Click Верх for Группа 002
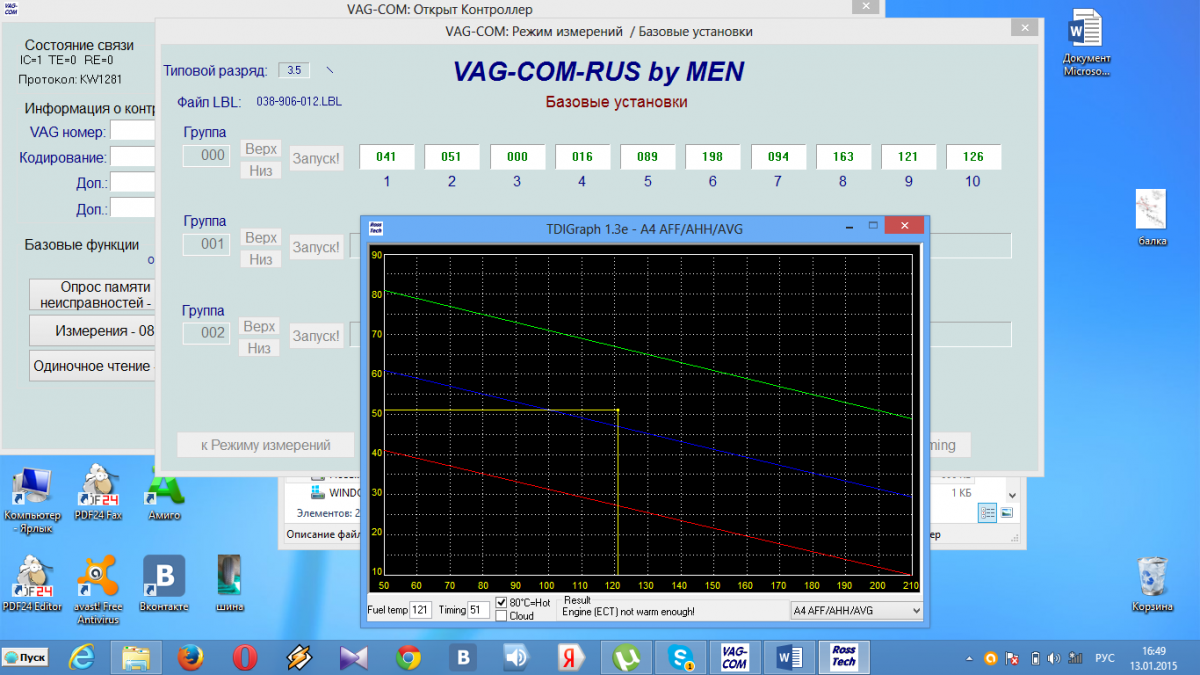Viewport: 1200px width, 675px height. click(x=260, y=327)
